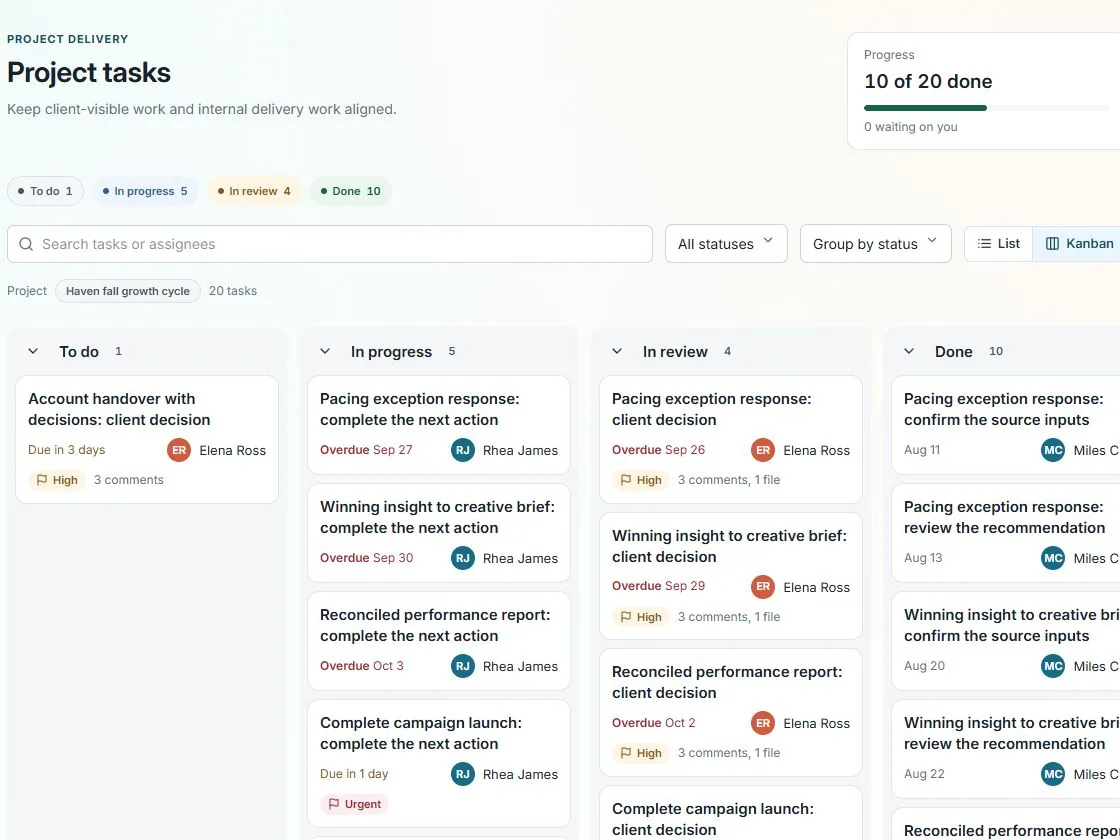Click comments and file on Sep 26 card

(x=729, y=480)
